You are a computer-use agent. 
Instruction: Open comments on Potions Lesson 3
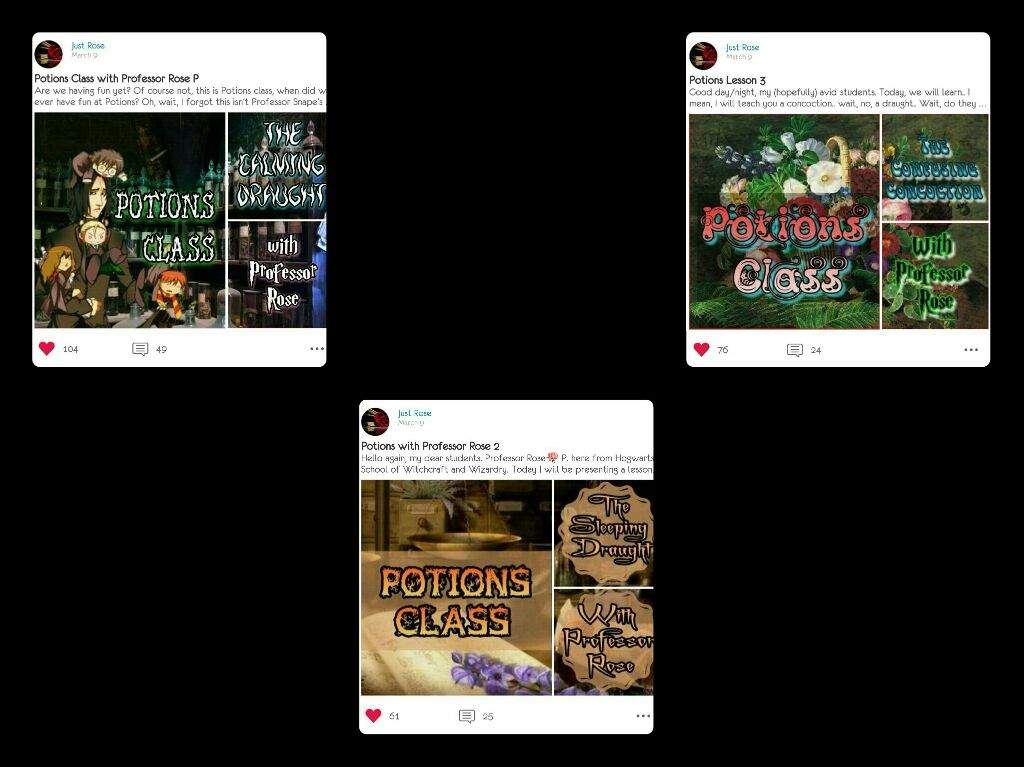tap(795, 350)
